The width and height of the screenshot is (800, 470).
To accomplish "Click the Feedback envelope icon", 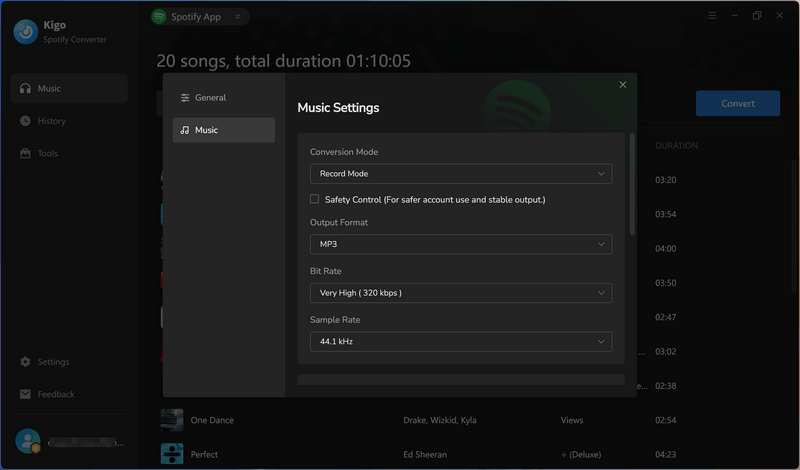I will point(25,394).
